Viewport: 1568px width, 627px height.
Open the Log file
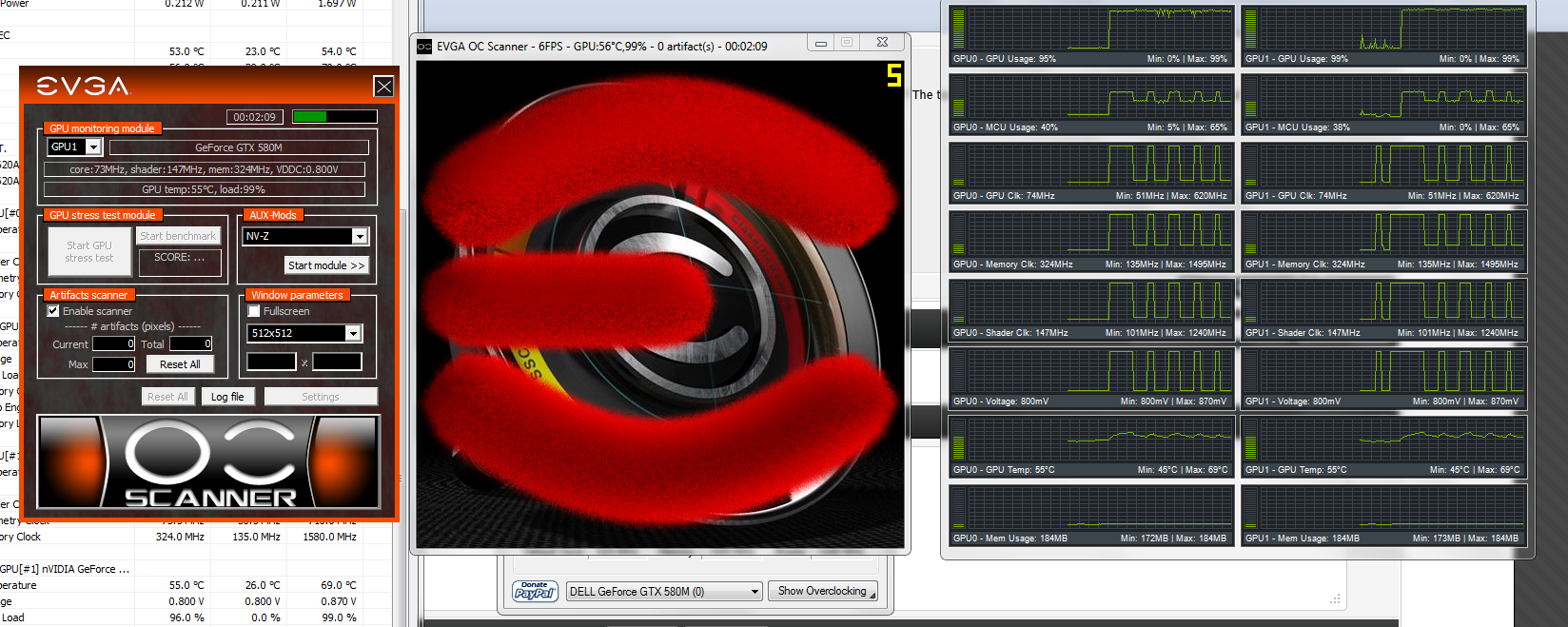[x=227, y=397]
